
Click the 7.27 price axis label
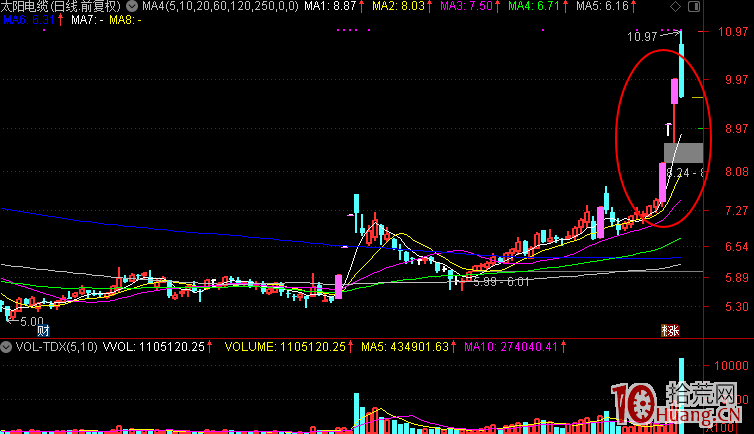tap(737, 211)
